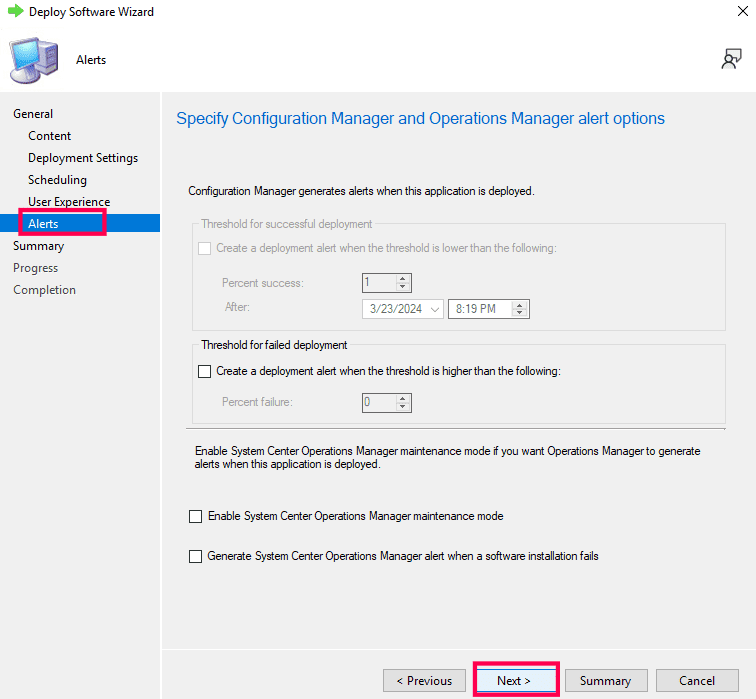
Task: Decrease Percent failure with down arrow
Action: pos(403,406)
